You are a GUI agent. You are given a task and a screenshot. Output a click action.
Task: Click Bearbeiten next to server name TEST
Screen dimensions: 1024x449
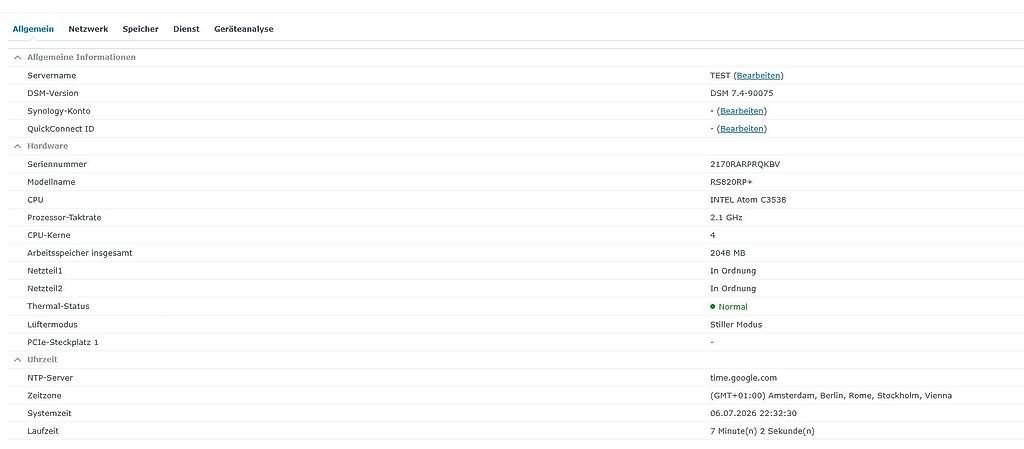tap(758, 76)
